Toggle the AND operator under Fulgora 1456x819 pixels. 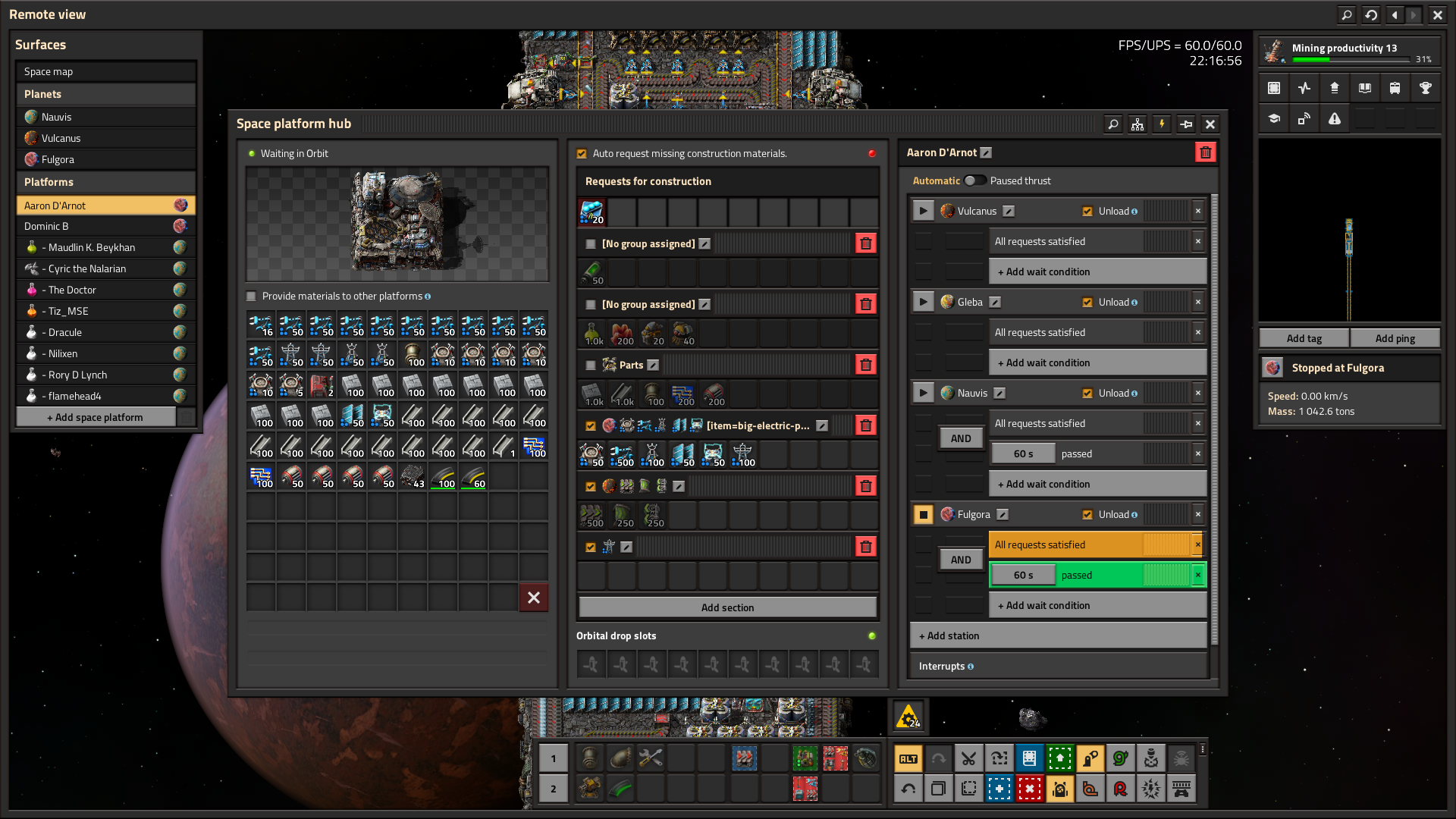(x=961, y=560)
